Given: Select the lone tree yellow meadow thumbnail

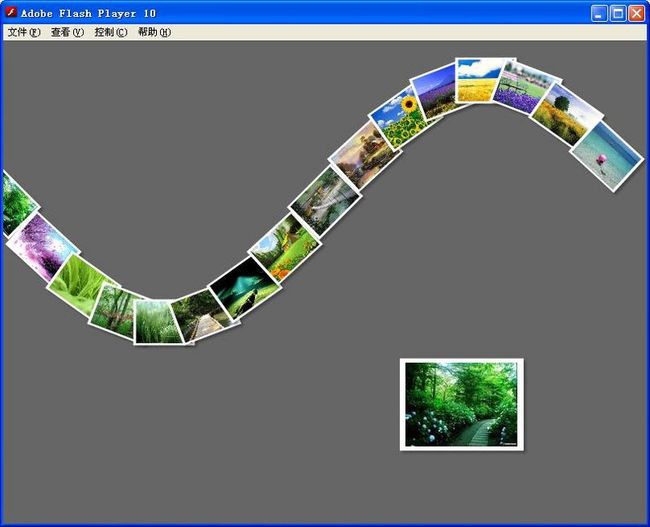Looking at the screenshot, I should pos(566,115).
